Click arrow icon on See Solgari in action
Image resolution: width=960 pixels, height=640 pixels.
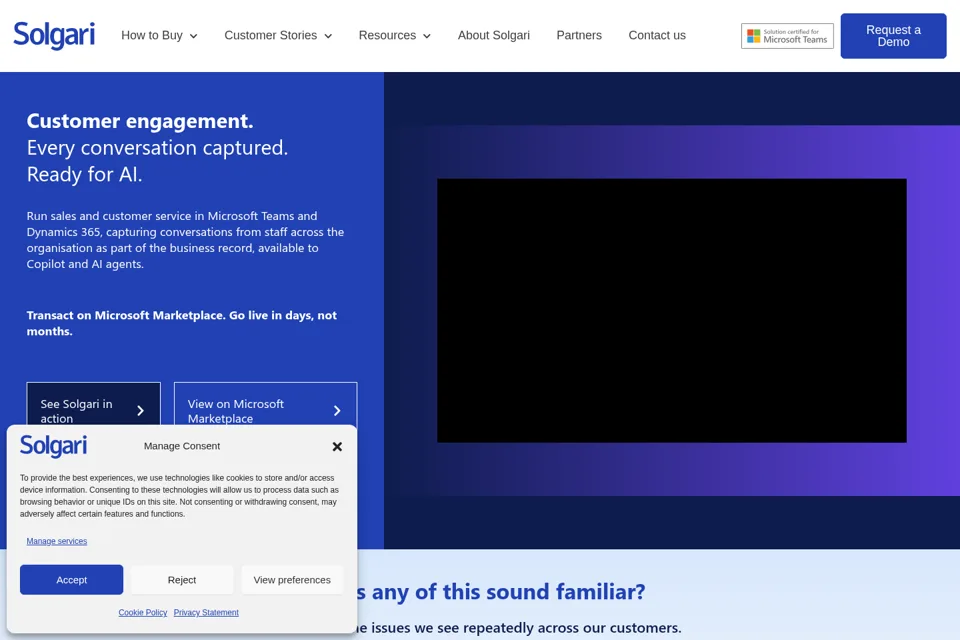[x=140, y=411]
